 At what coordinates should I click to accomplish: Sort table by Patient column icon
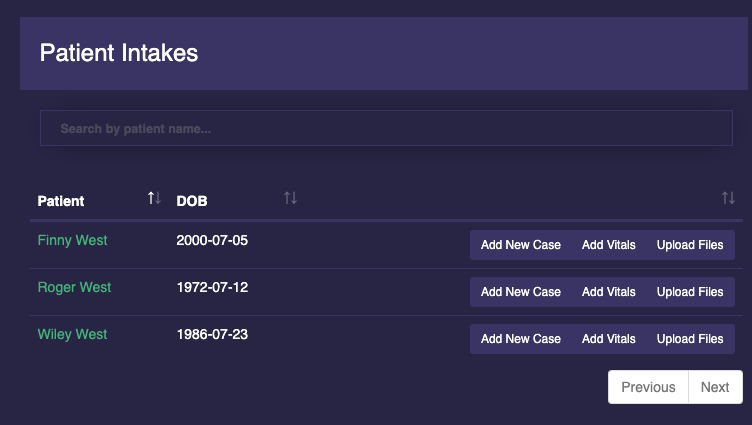(154, 198)
